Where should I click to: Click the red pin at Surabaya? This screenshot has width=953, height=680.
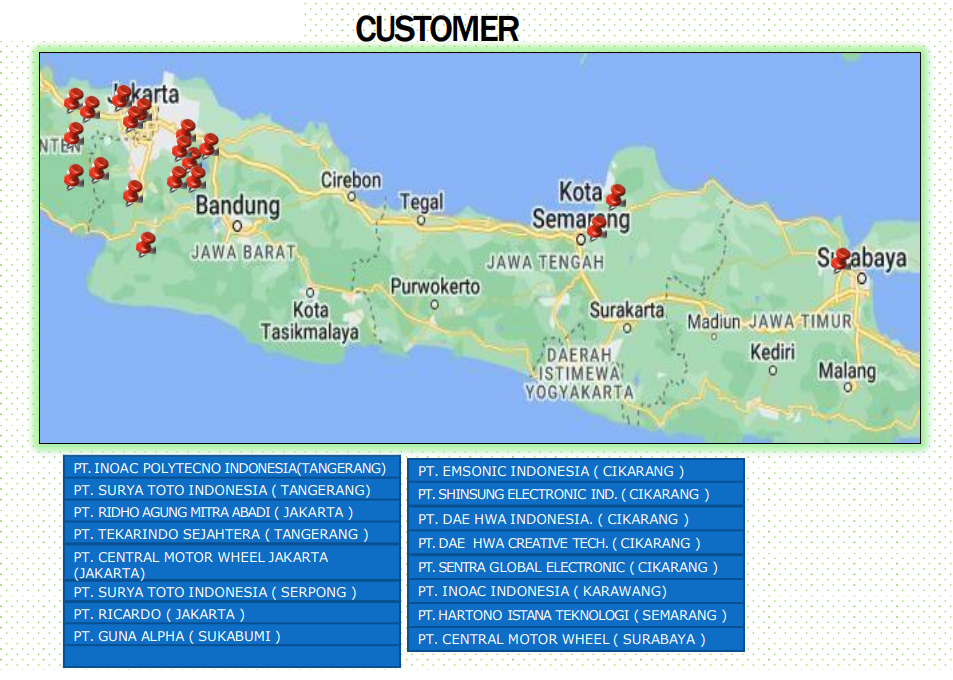840,259
